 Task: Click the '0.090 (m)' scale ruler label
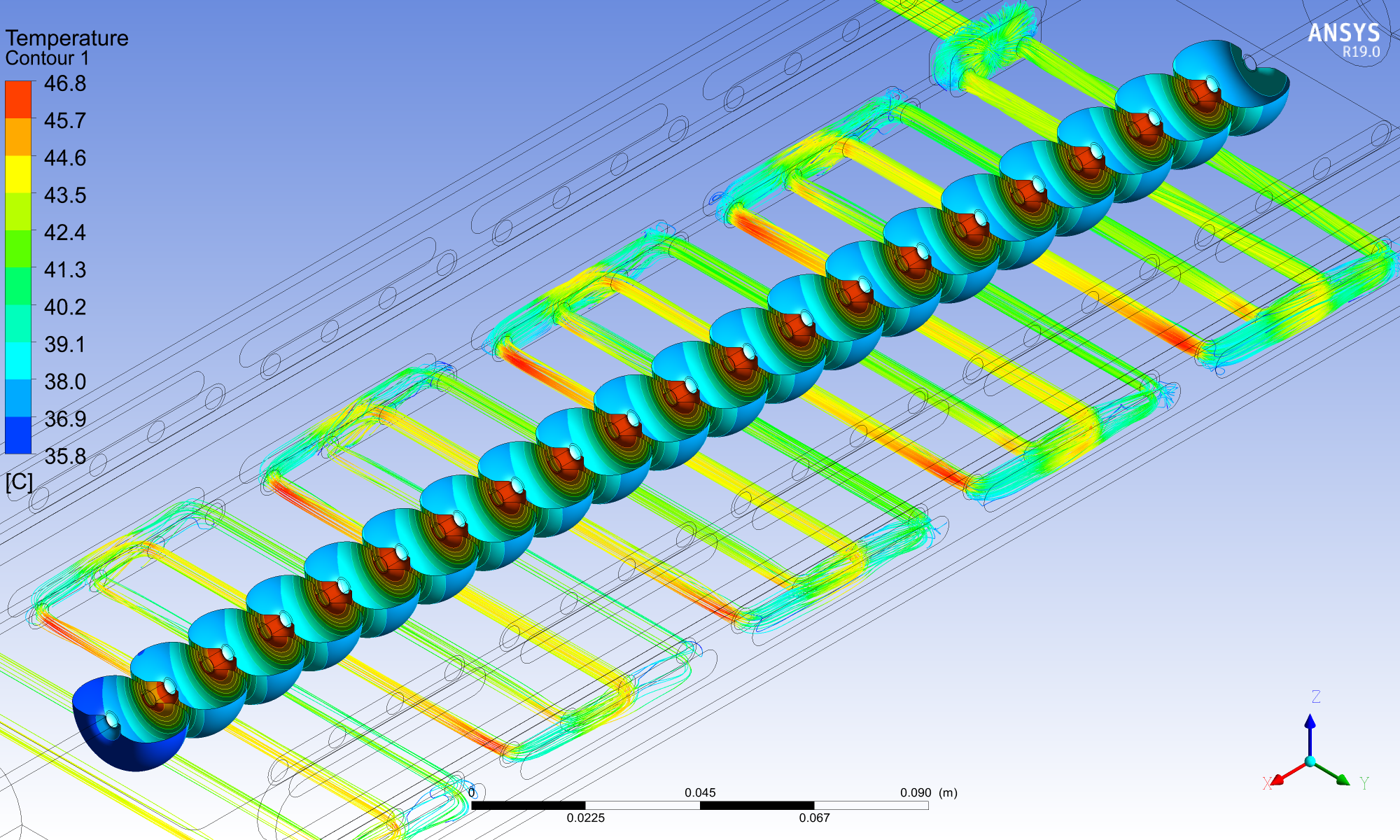tap(929, 792)
